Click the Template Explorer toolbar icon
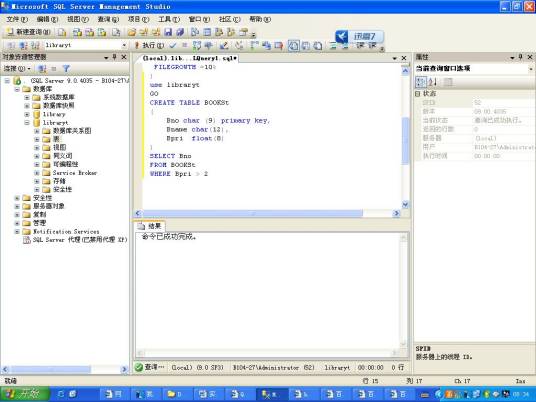This screenshot has height=402, width=536. [231, 32]
